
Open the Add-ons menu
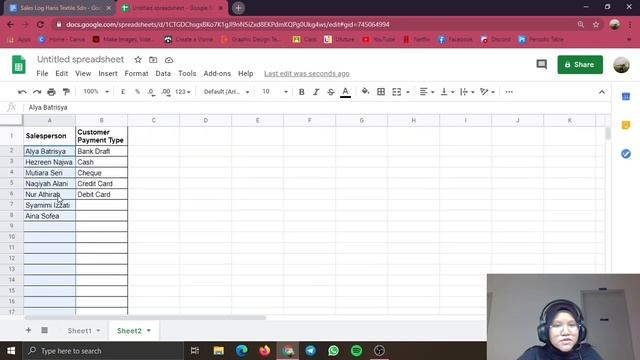coord(217,73)
